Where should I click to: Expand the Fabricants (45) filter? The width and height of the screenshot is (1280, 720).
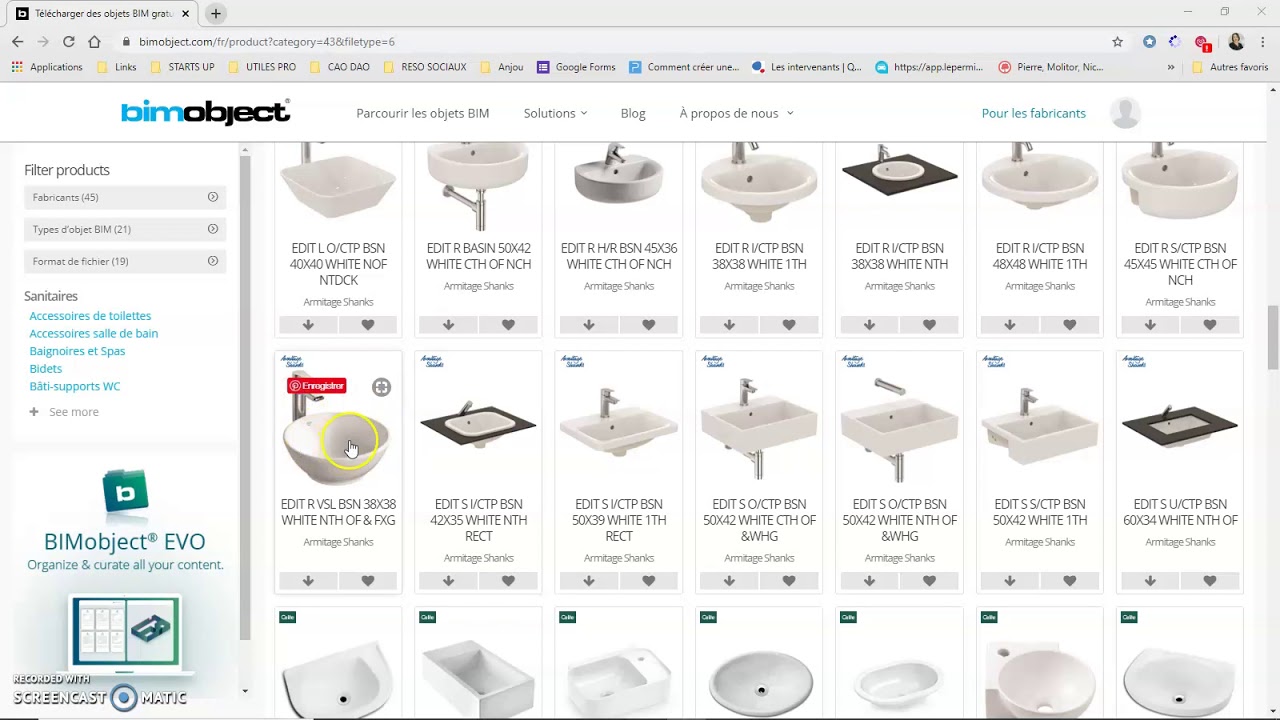125,197
